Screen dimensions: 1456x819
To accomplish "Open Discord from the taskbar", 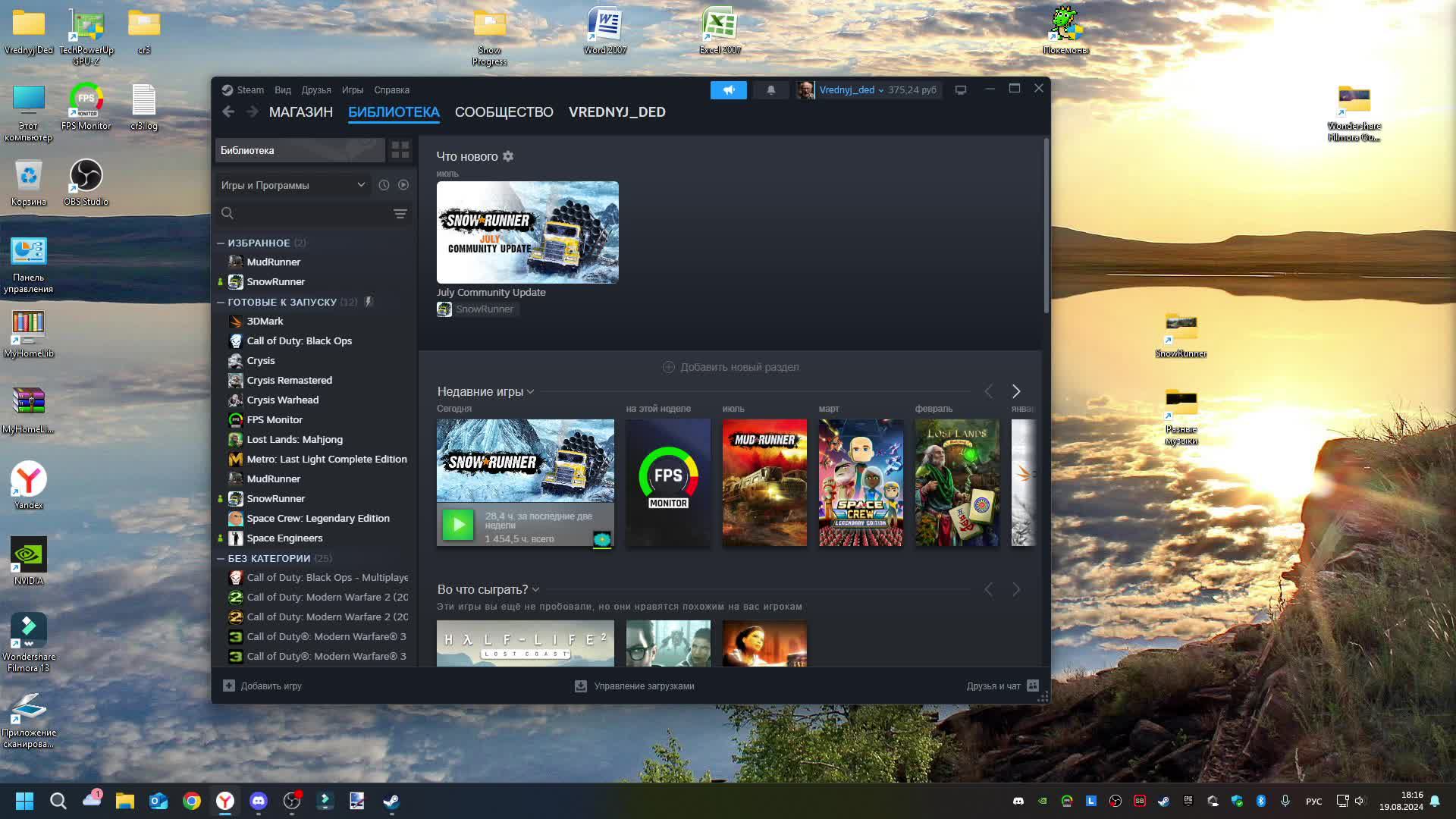I will coord(258,801).
